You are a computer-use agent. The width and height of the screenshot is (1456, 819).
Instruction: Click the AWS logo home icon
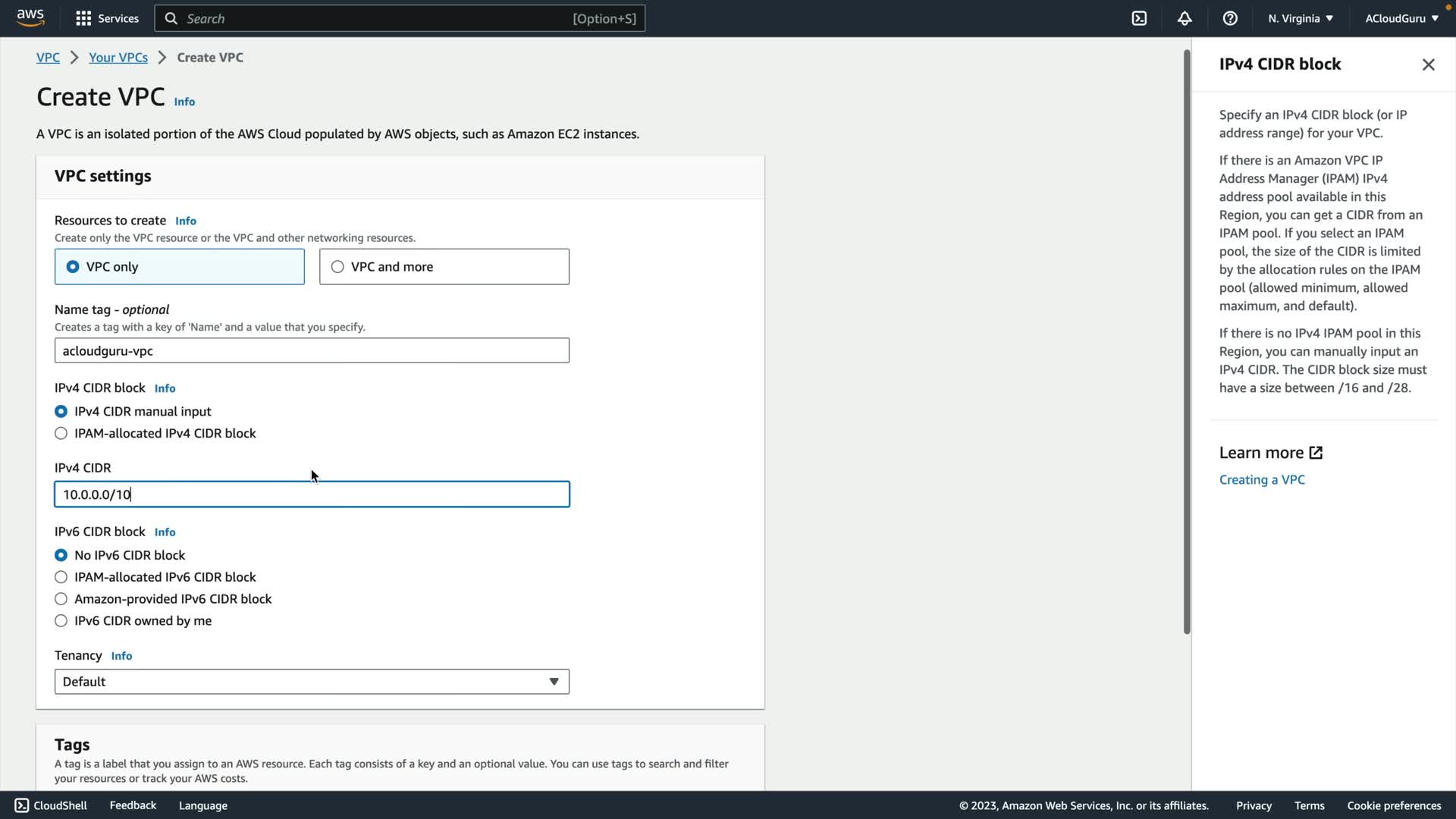click(30, 18)
